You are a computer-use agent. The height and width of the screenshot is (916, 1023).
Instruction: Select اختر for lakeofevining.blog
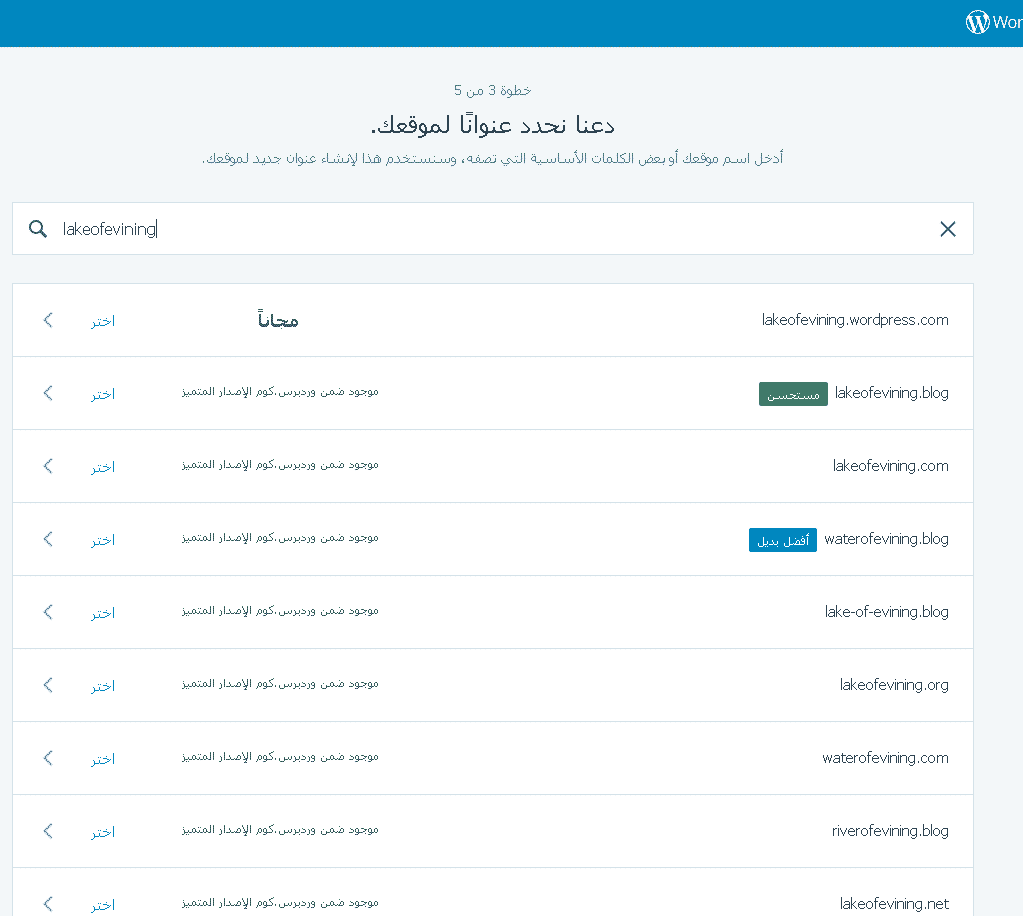click(101, 393)
